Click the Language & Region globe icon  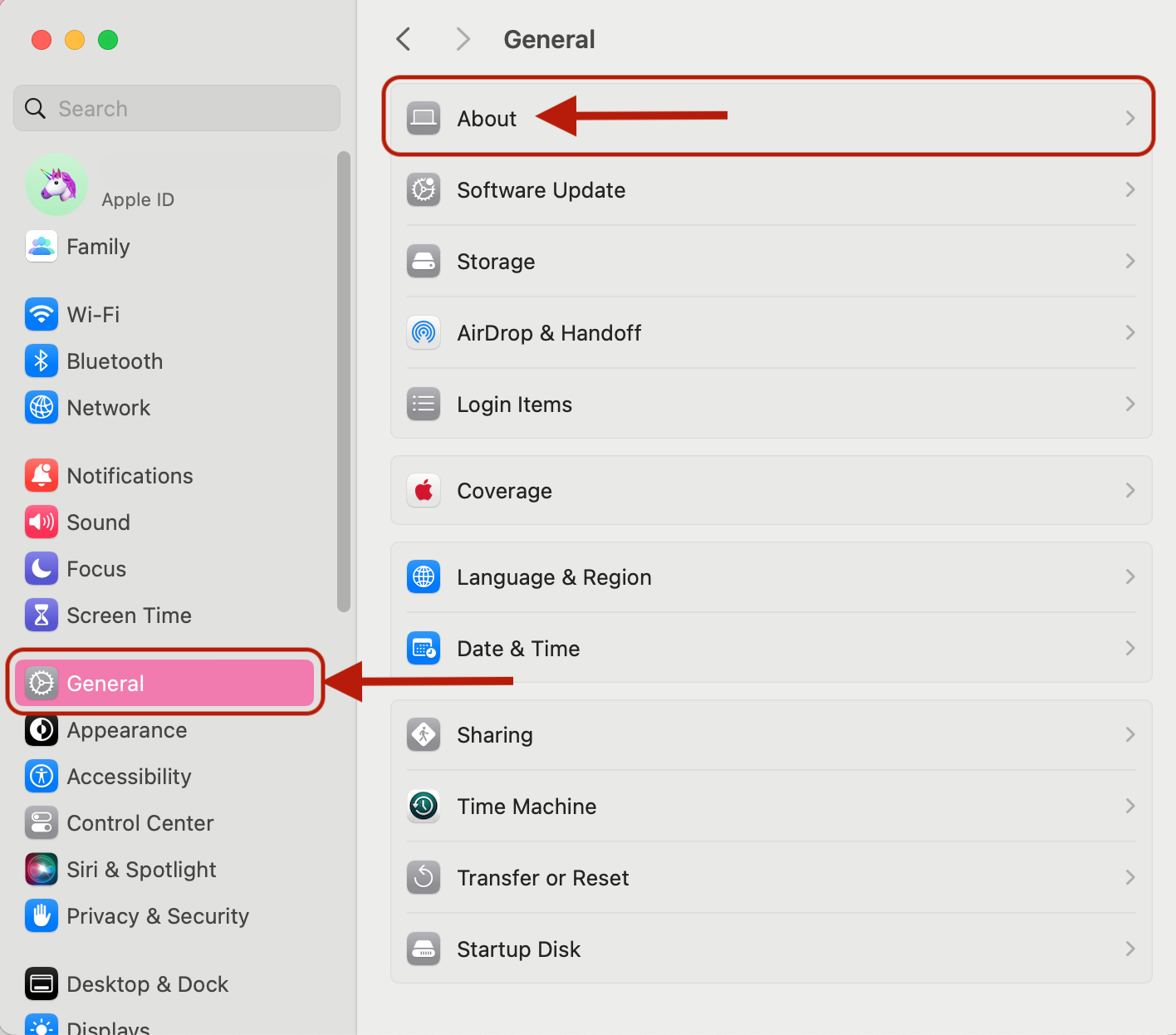424,576
